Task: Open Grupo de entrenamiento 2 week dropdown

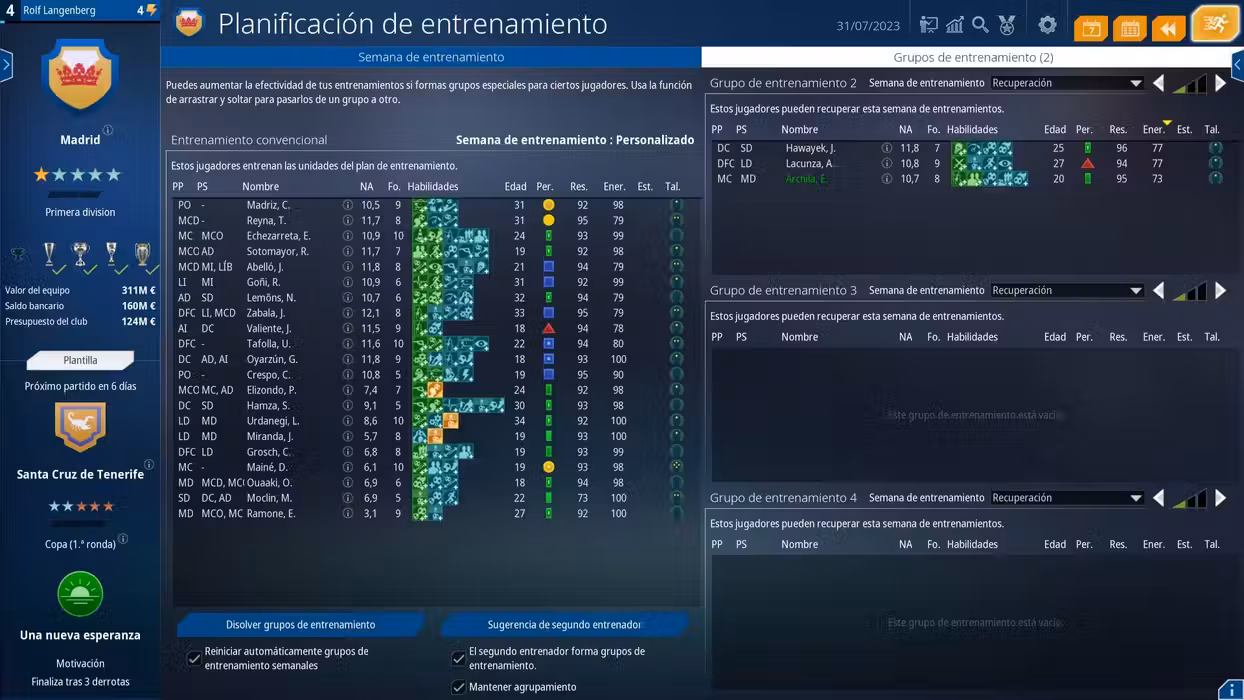Action: pos(1066,83)
